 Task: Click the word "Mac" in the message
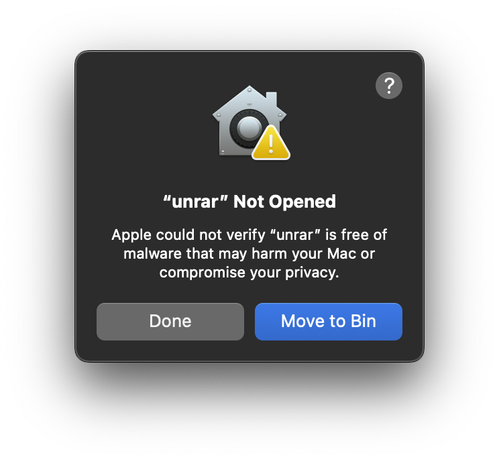[341, 254]
